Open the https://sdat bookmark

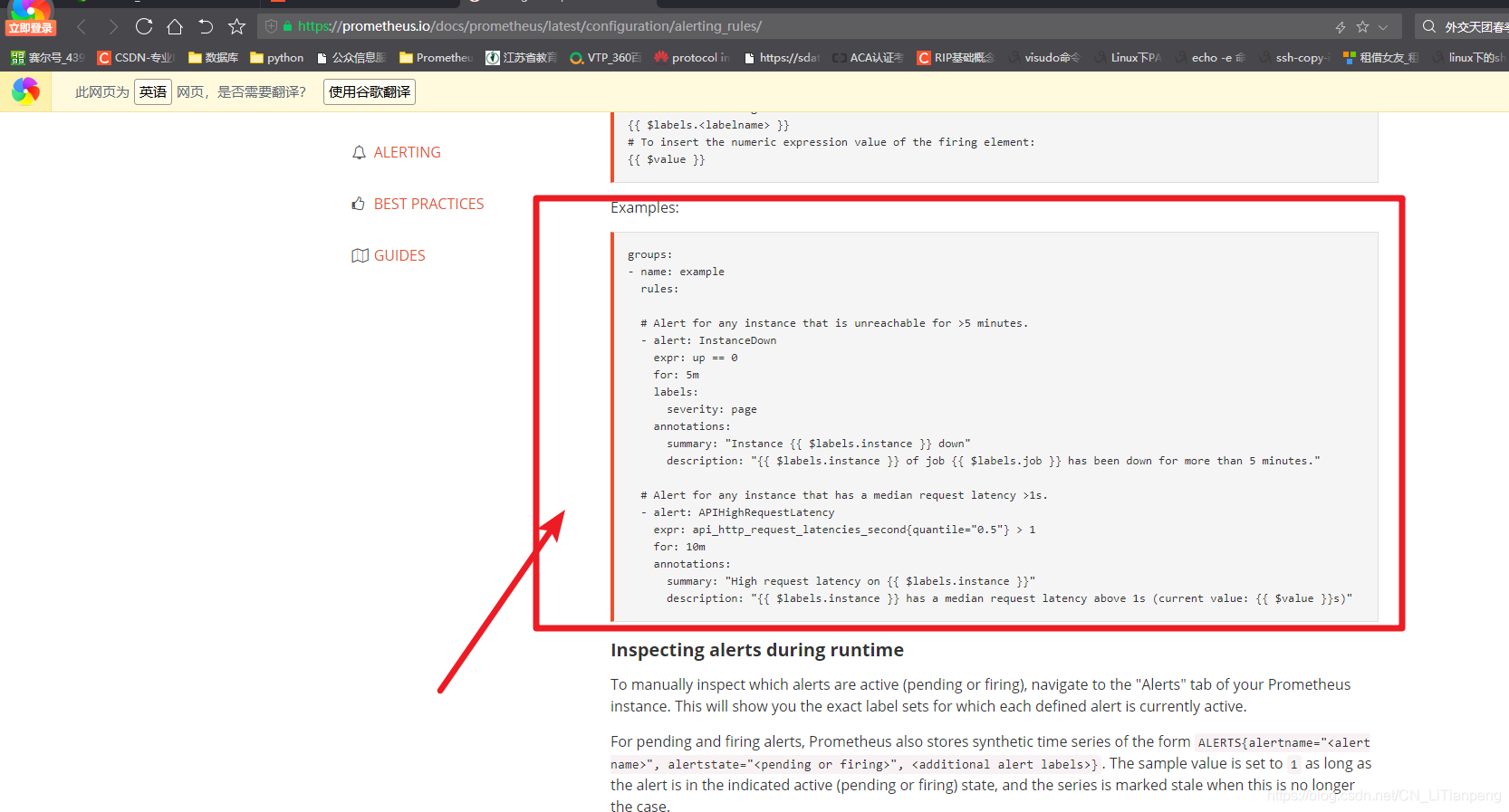(x=782, y=57)
